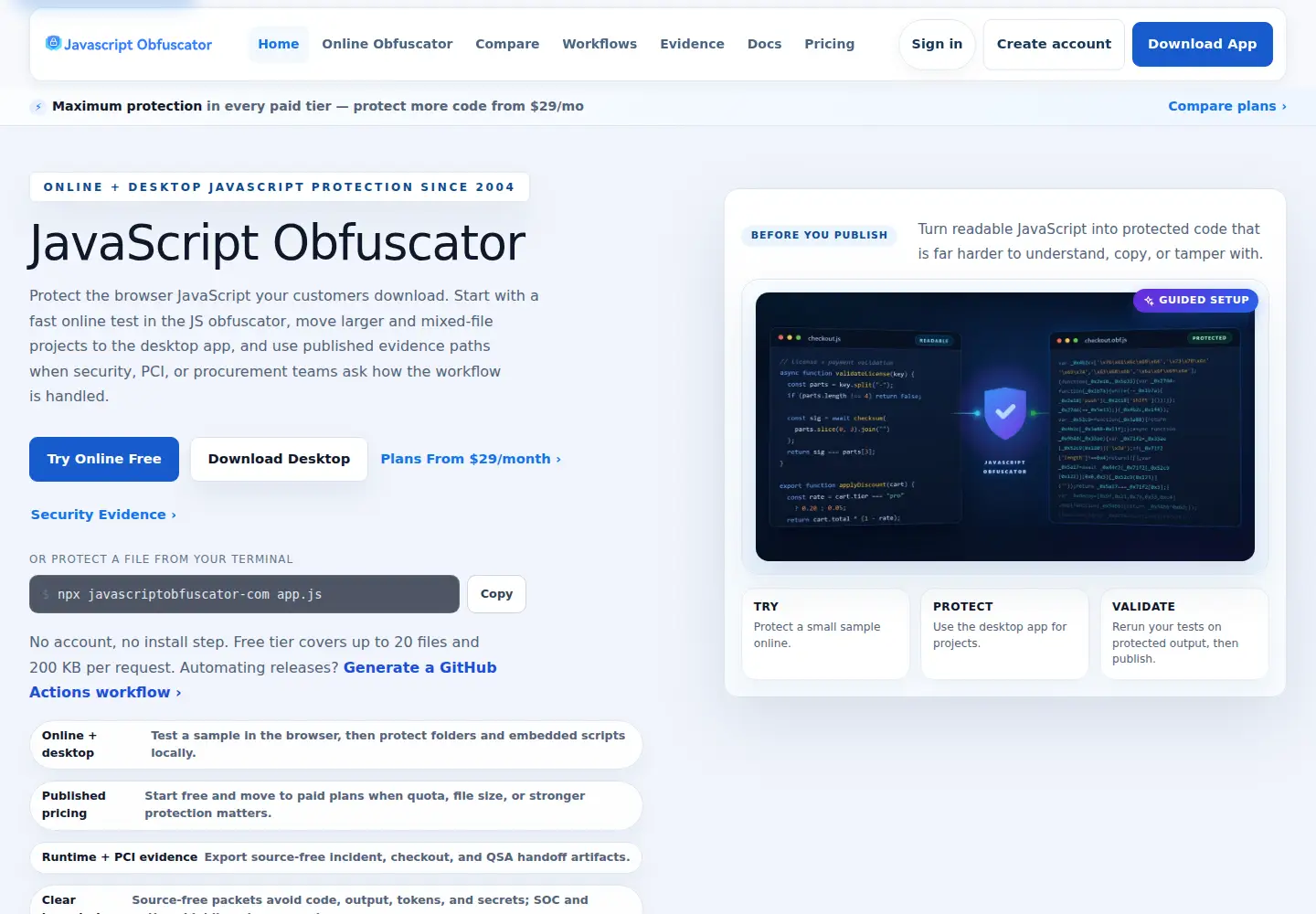Image resolution: width=1316 pixels, height=914 pixels.
Task: Open the Pricing nav item
Action: click(x=829, y=44)
